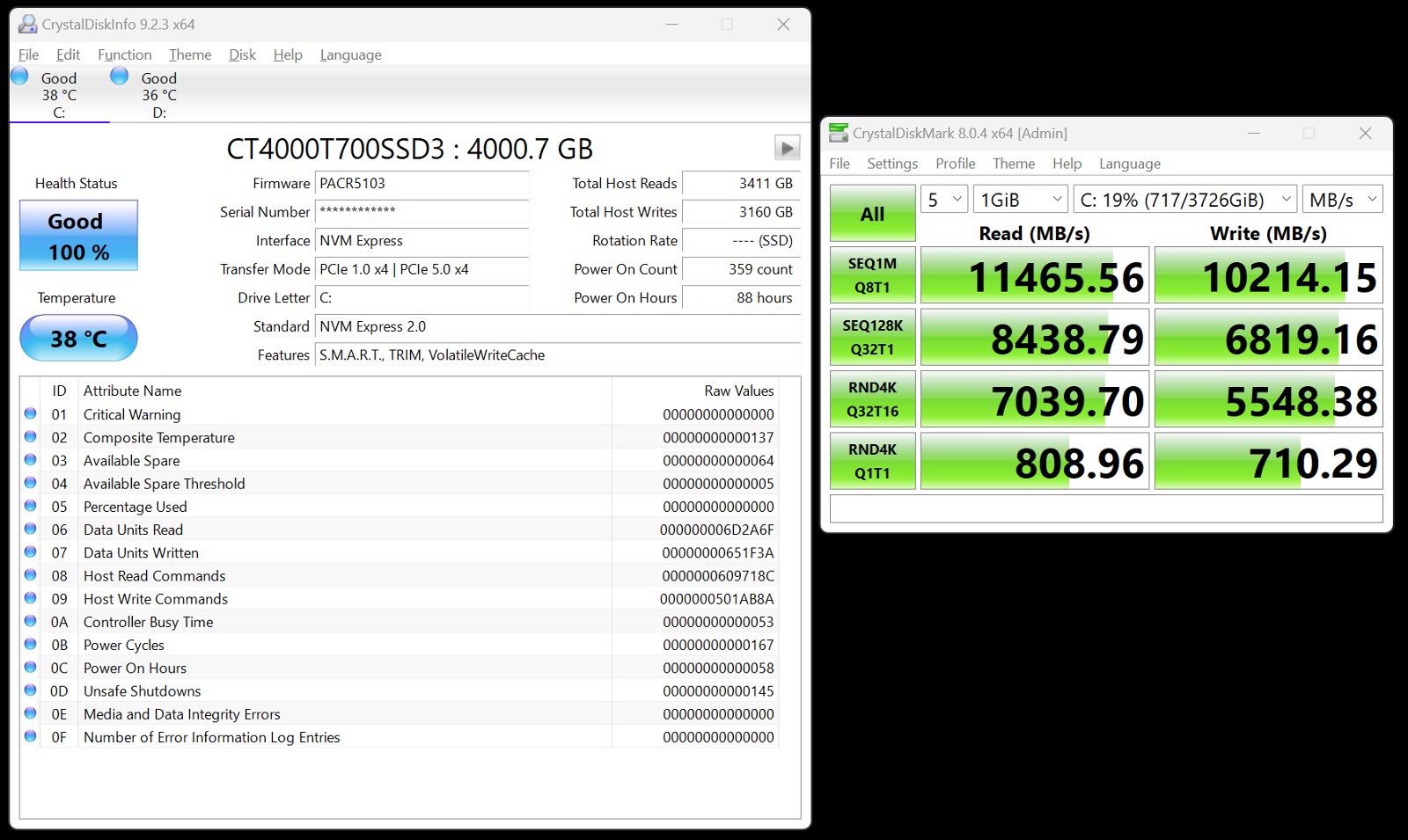This screenshot has height=840, width=1408.
Task: Click status orb for Critical Warning row
Action: click(31, 413)
